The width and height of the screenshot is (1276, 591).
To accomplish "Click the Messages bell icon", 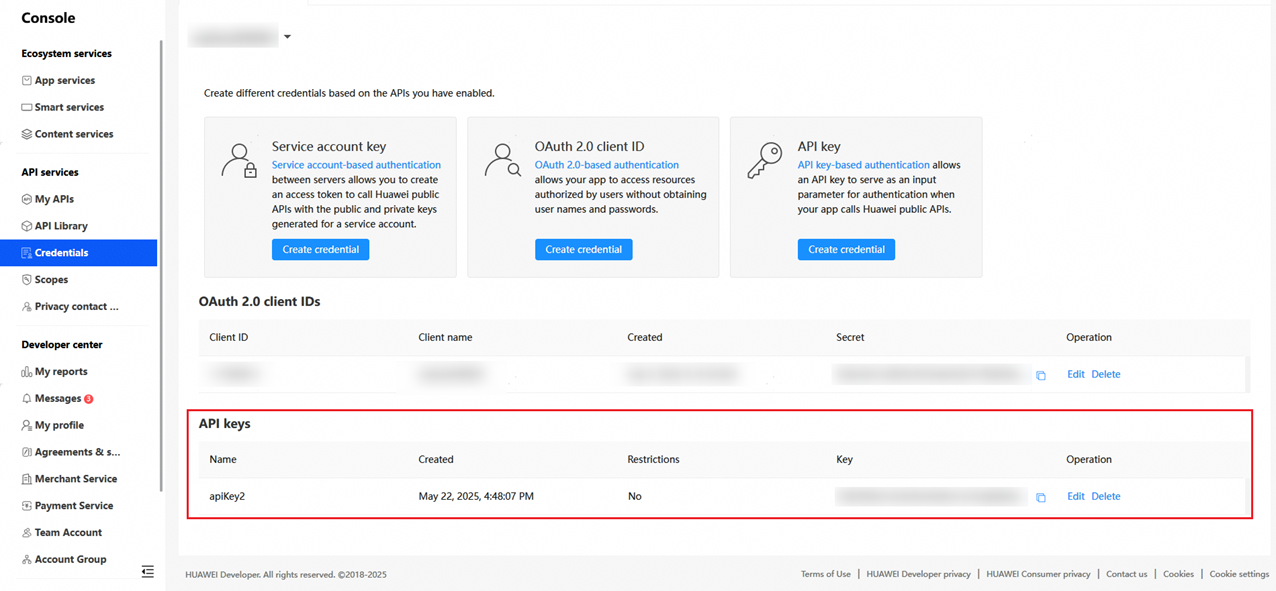I will pyautogui.click(x=27, y=398).
